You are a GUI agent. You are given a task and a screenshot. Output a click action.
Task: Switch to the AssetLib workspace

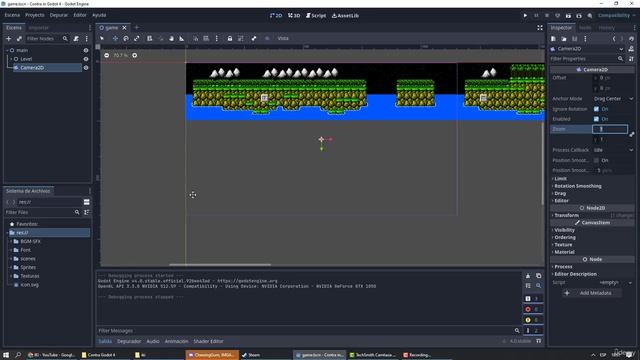(x=345, y=16)
